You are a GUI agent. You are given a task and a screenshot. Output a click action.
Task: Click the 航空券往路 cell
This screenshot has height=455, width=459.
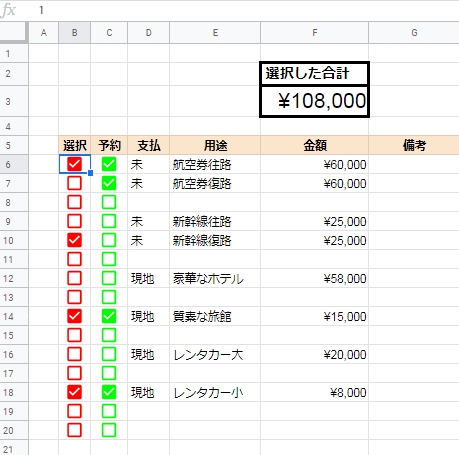coord(215,164)
